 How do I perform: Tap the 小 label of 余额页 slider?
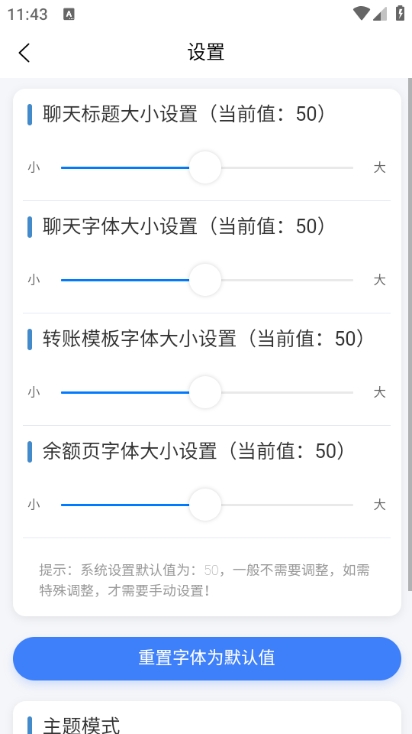(34, 505)
